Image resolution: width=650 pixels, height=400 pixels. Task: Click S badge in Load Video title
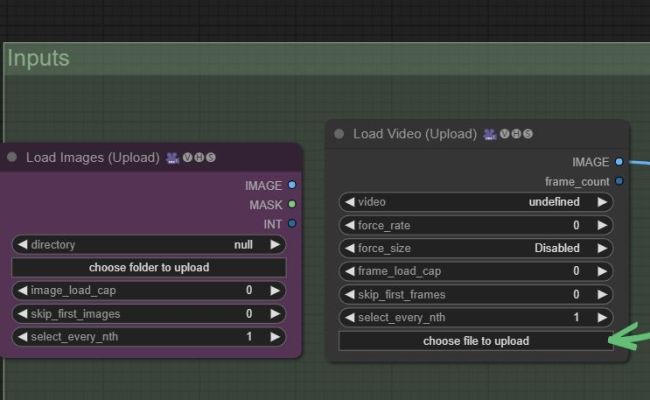tap(528, 133)
